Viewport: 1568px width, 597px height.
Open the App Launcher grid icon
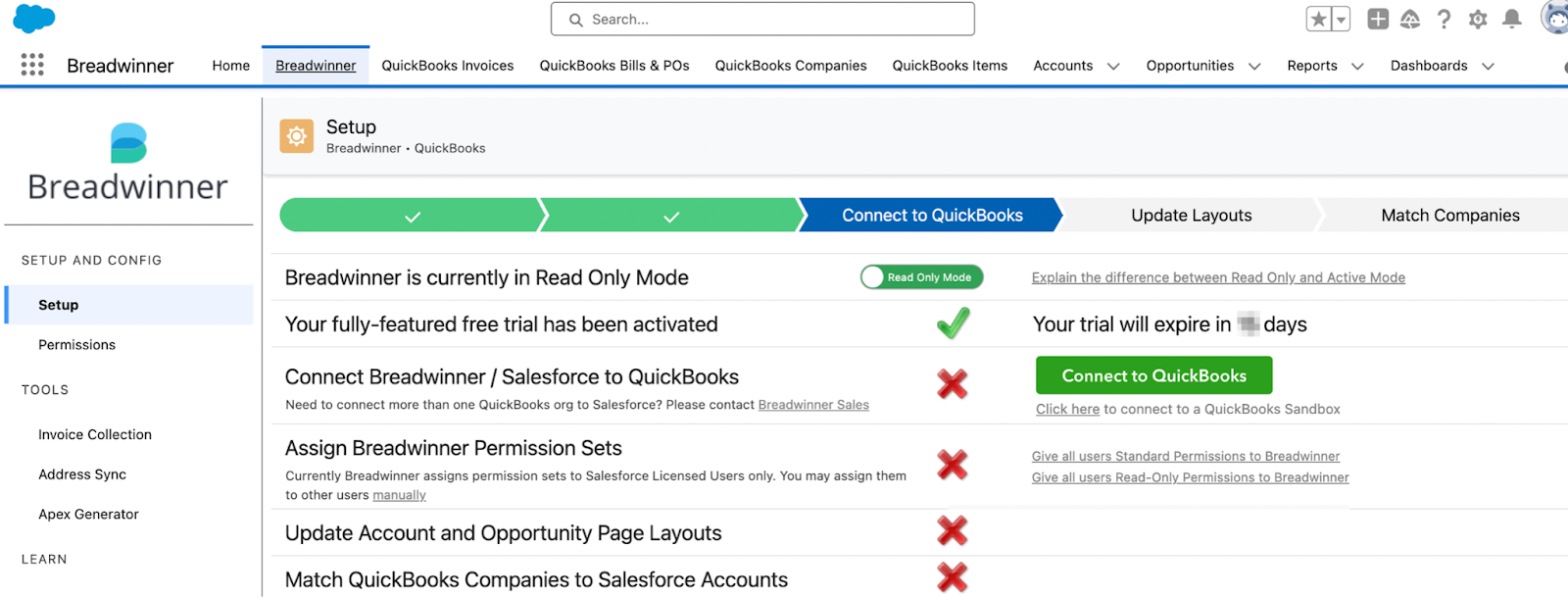[32, 65]
